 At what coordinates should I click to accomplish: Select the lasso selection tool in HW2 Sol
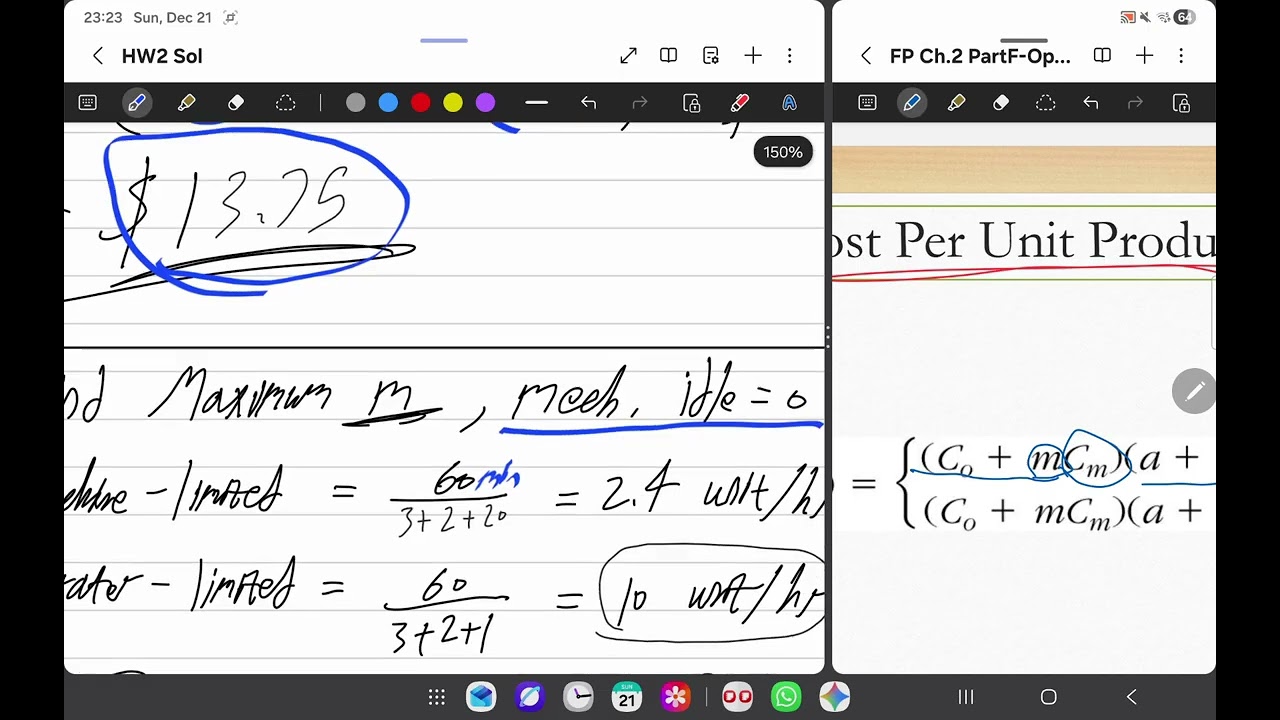pyautogui.click(x=285, y=103)
